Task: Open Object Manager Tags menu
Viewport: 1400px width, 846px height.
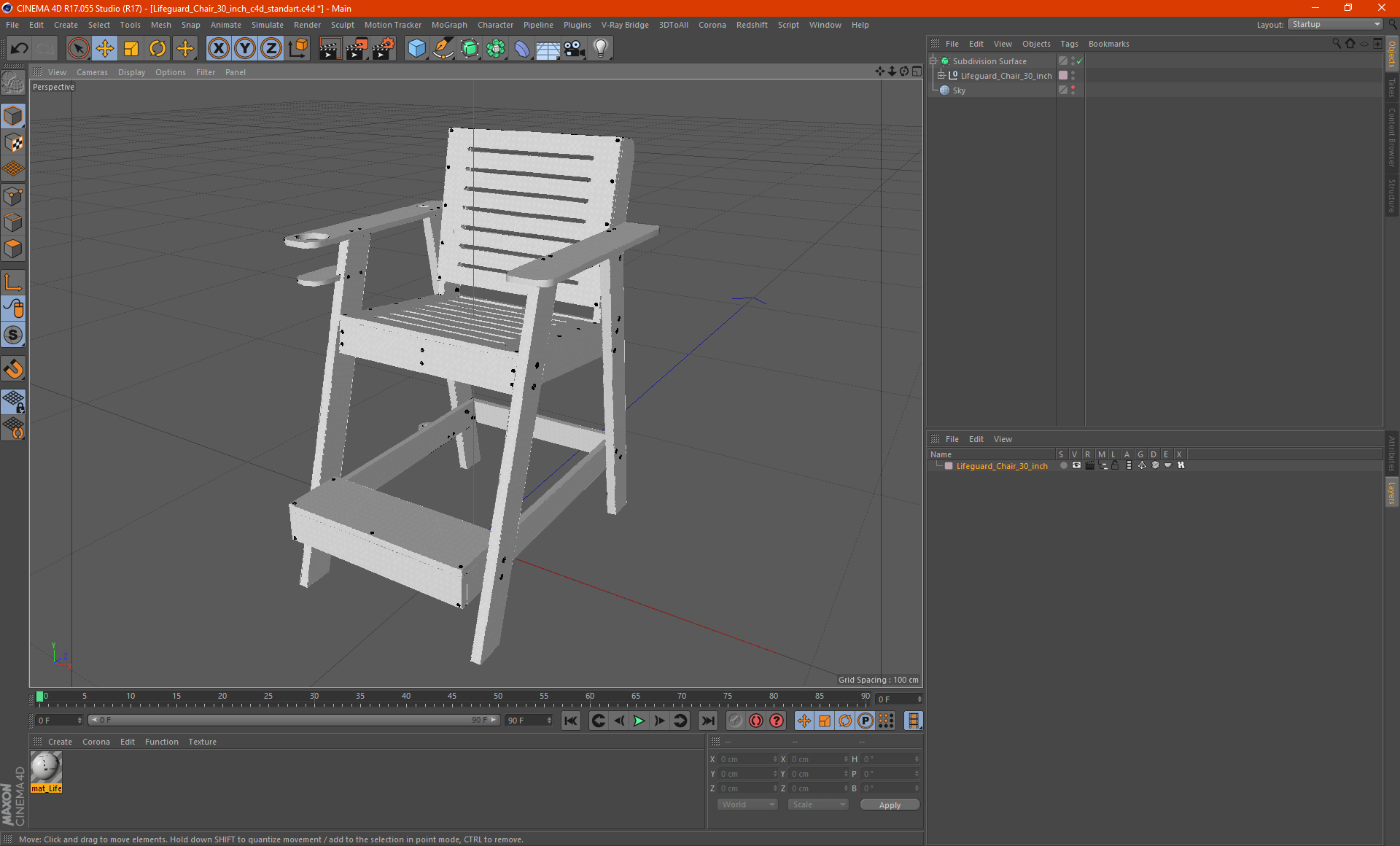Action: point(1069,44)
